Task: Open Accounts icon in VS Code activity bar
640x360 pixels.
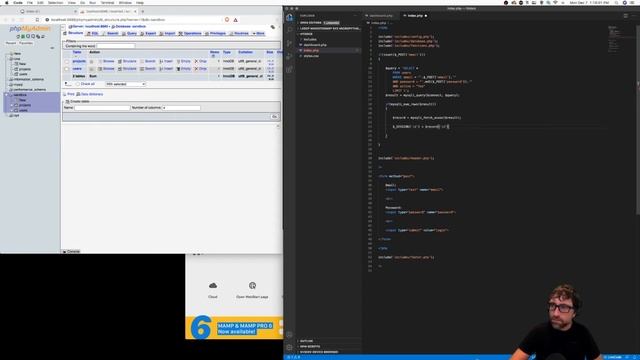Action: pyautogui.click(x=289, y=335)
